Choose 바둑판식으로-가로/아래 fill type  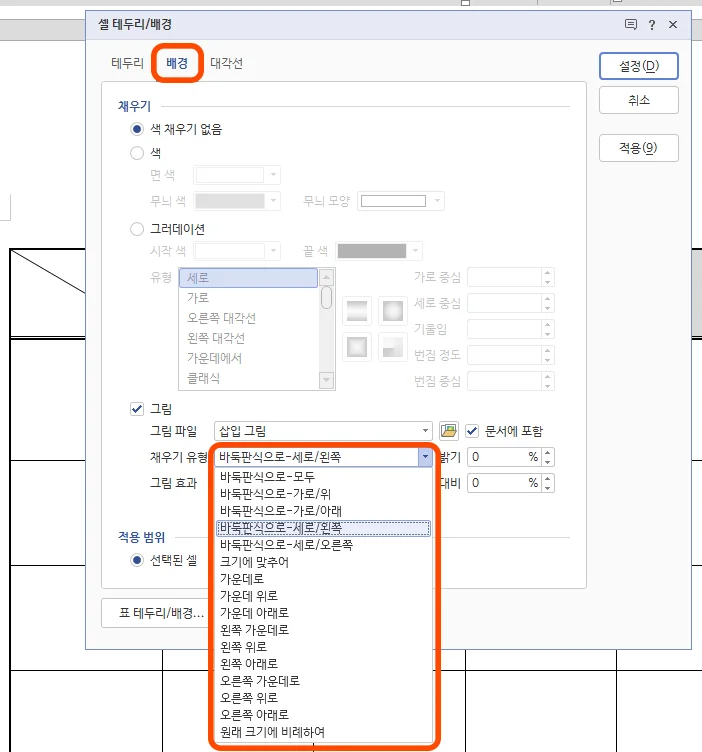coord(324,510)
